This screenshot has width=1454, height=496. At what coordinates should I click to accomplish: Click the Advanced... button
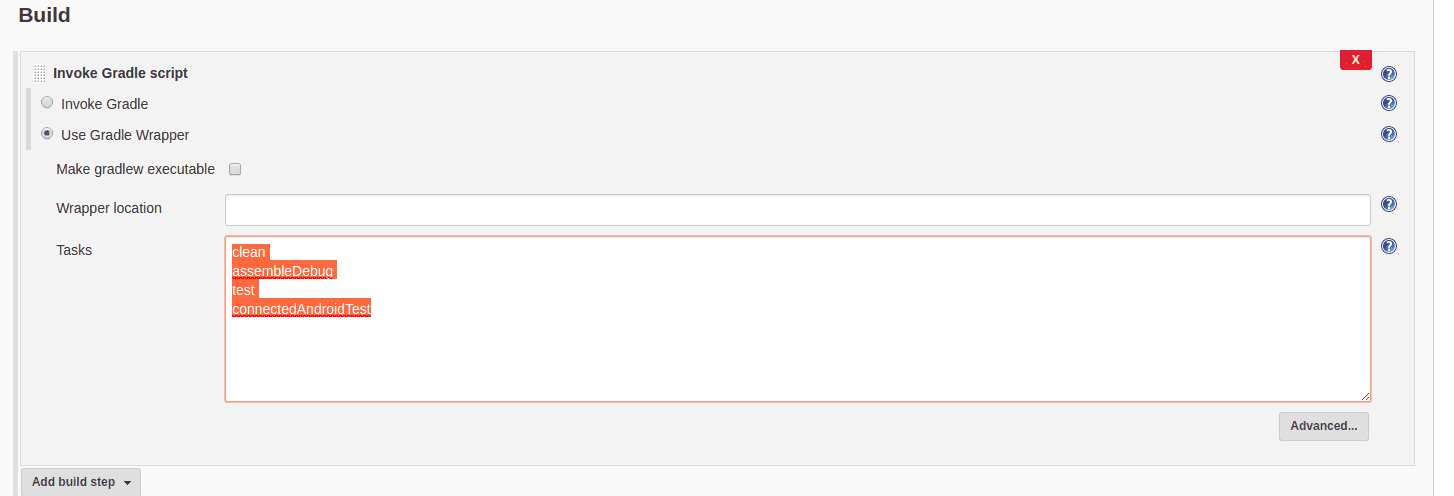(x=1323, y=426)
